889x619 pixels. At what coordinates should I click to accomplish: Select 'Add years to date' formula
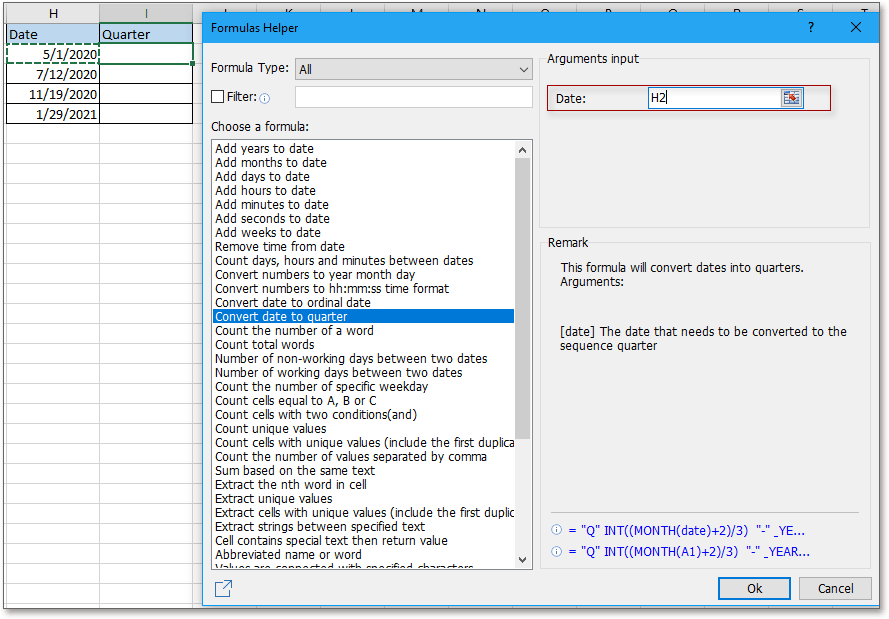pos(264,149)
